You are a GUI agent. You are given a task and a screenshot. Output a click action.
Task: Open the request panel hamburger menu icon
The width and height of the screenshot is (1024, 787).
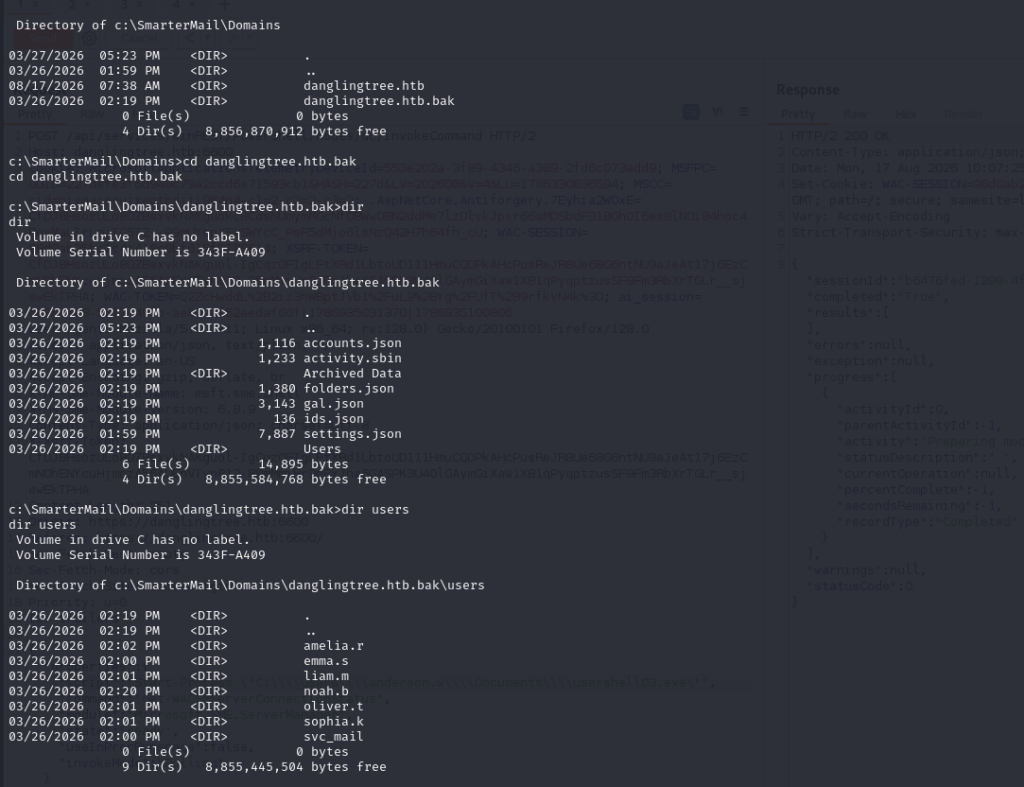[744, 112]
